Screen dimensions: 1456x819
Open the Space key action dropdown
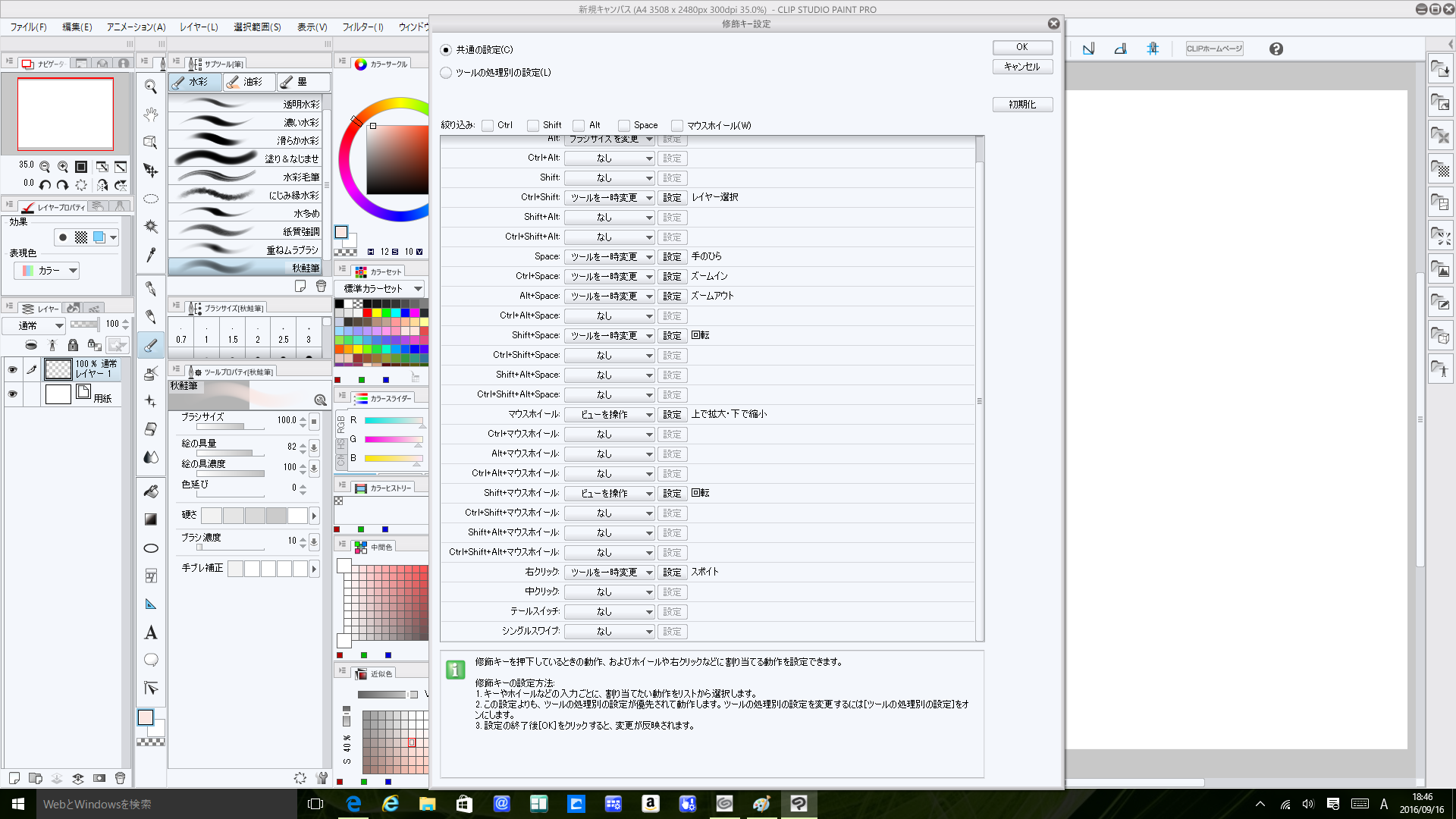pos(609,257)
